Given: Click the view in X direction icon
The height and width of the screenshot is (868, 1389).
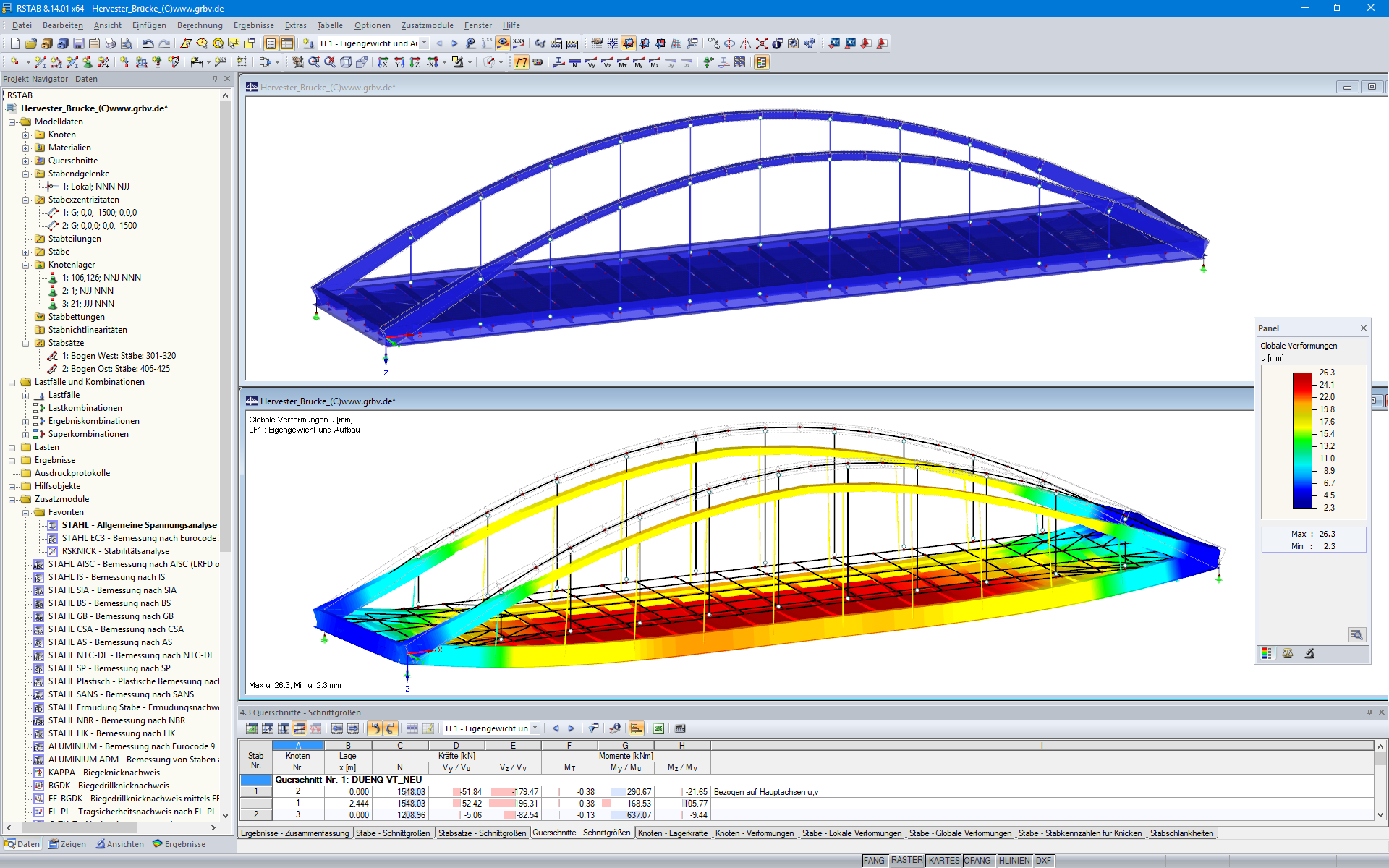Looking at the screenshot, I should 384,62.
